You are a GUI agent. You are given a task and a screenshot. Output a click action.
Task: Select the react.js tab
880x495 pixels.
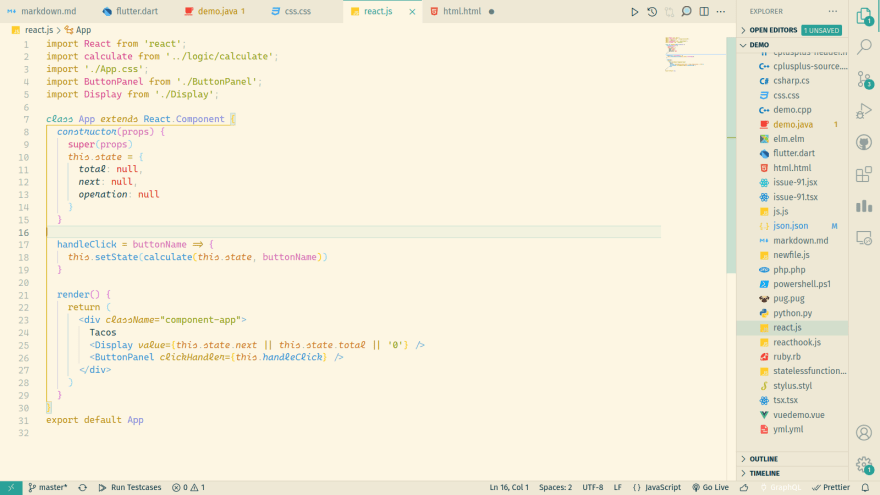(378, 11)
